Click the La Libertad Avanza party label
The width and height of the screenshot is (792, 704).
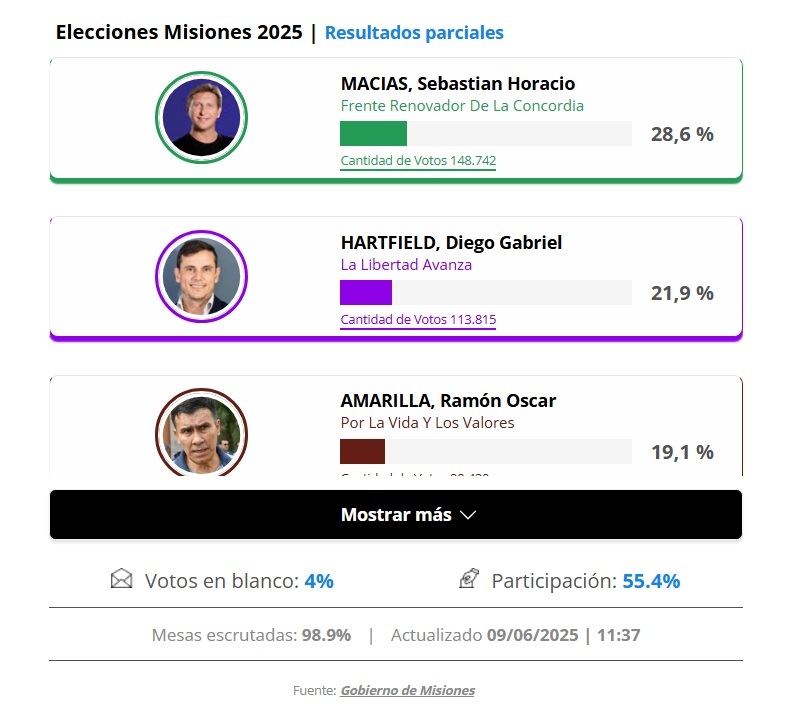[x=406, y=265]
